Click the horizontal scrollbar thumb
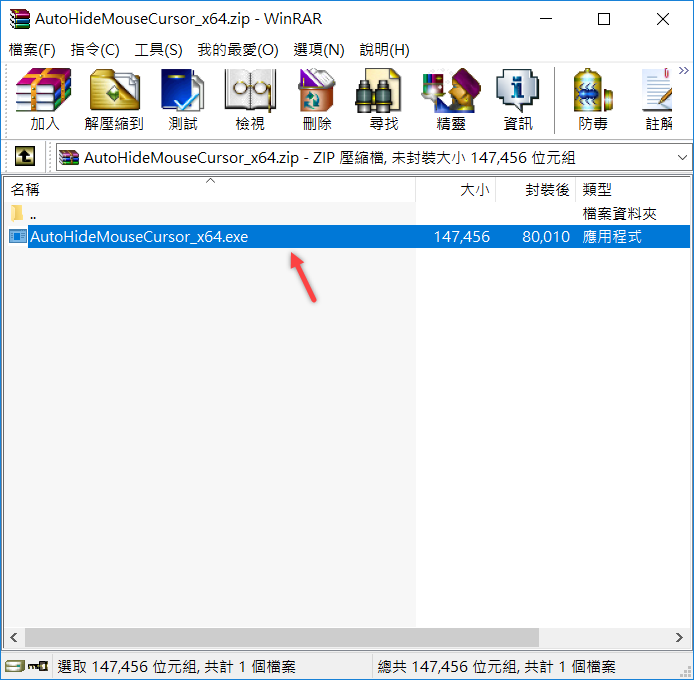 coord(281,638)
